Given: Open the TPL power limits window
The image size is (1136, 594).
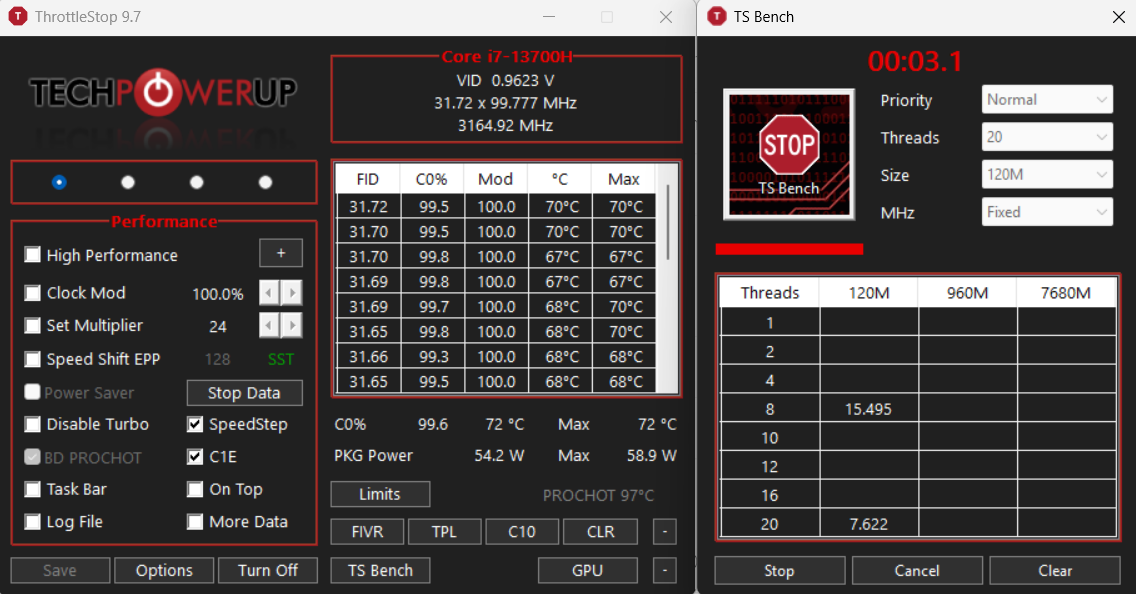Looking at the screenshot, I should click(x=444, y=532).
